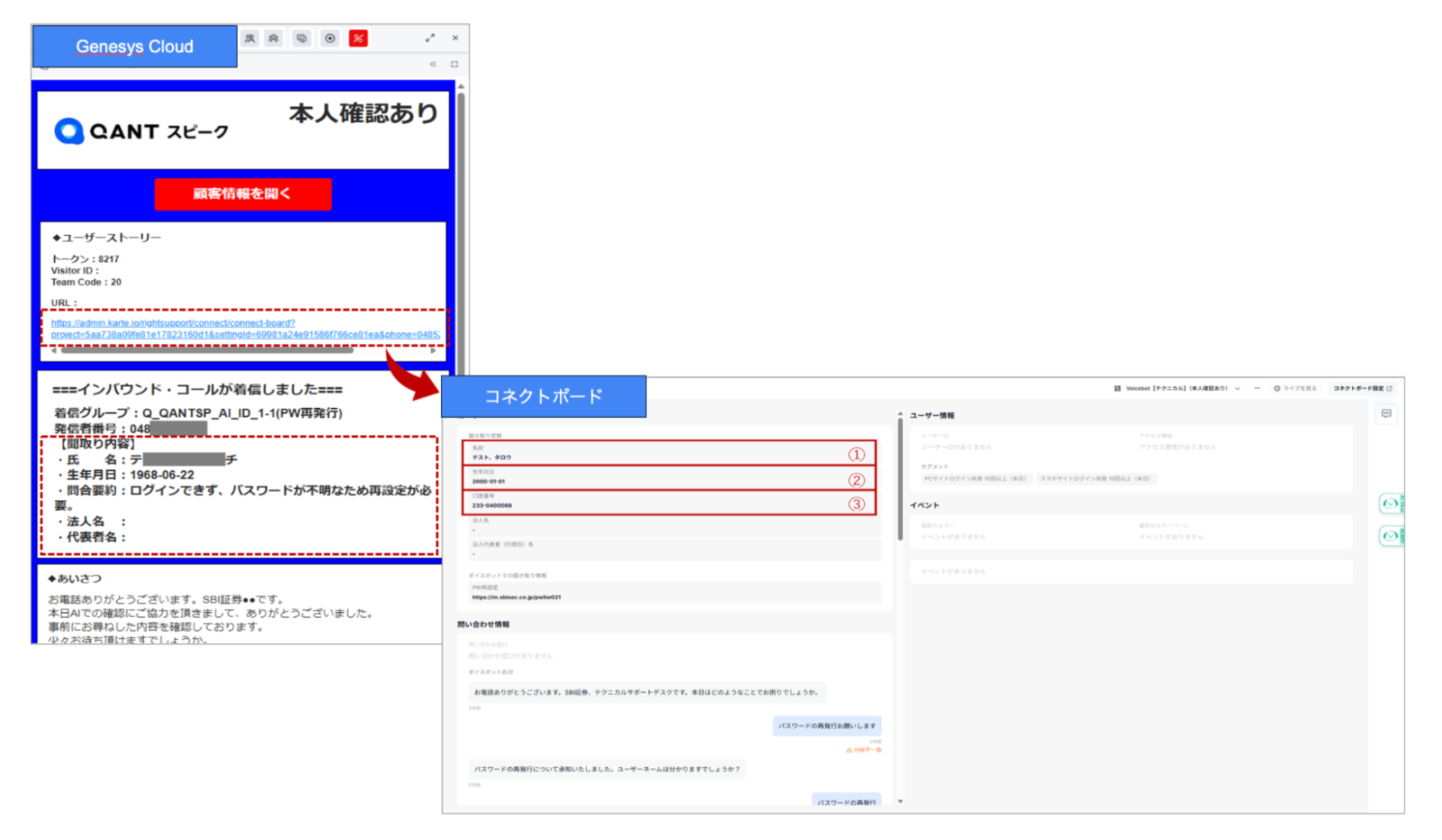The height and width of the screenshot is (840, 1442).
Task: Click the スマホサイトログイン失敗 segment tag
Action: pyautogui.click(x=1096, y=479)
